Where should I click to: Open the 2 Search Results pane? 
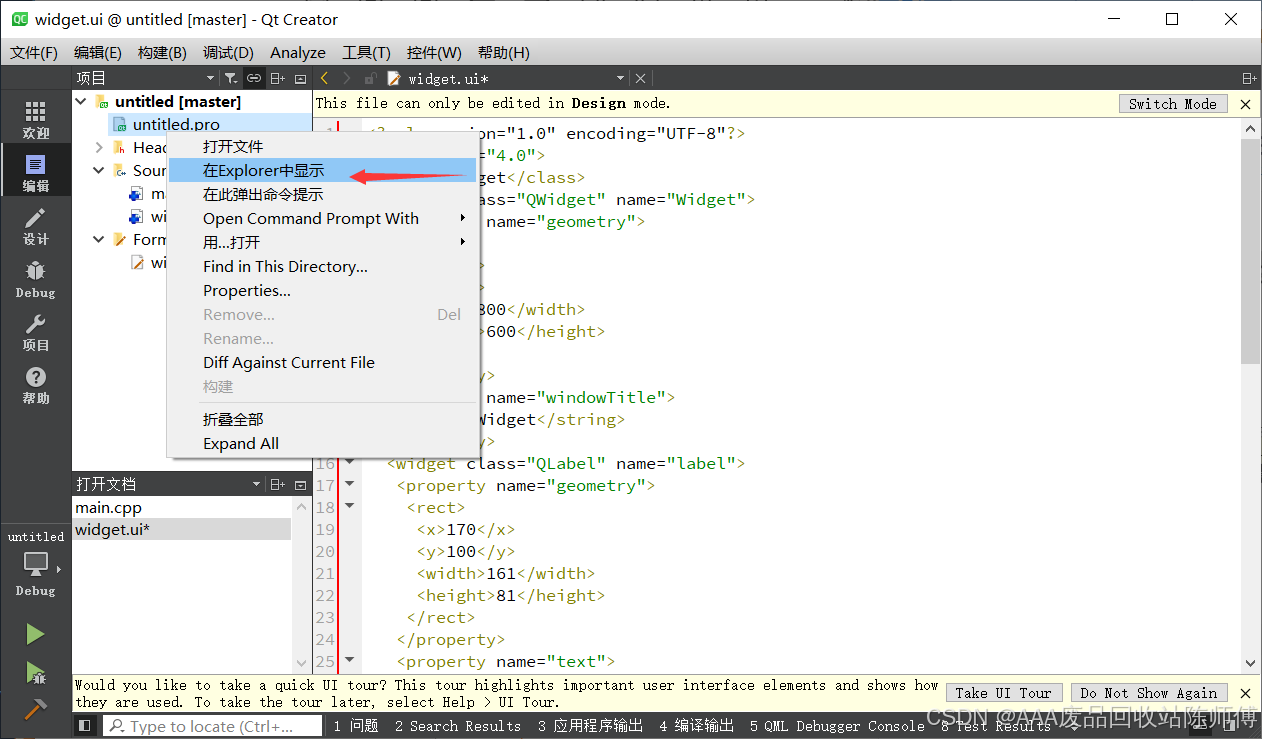[457, 726]
